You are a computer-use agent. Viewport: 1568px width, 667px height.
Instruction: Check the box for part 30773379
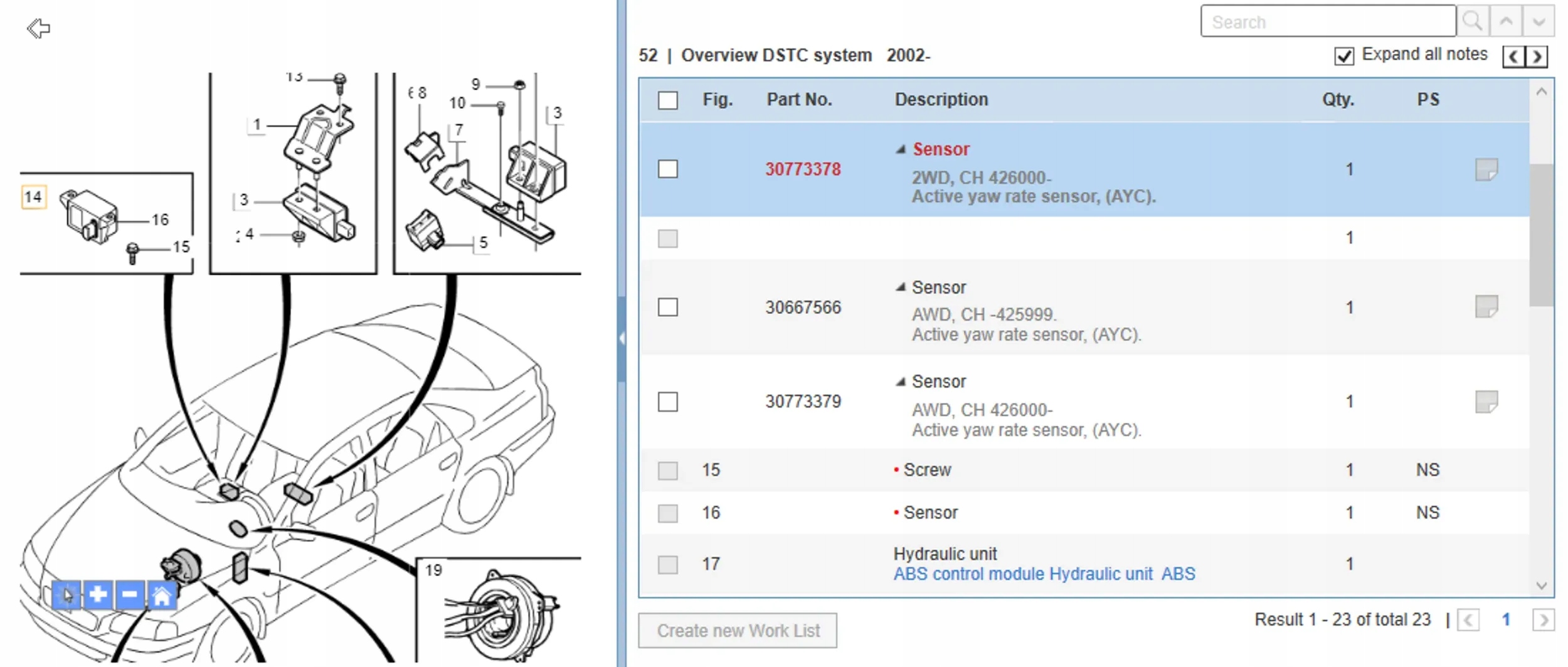coord(667,402)
